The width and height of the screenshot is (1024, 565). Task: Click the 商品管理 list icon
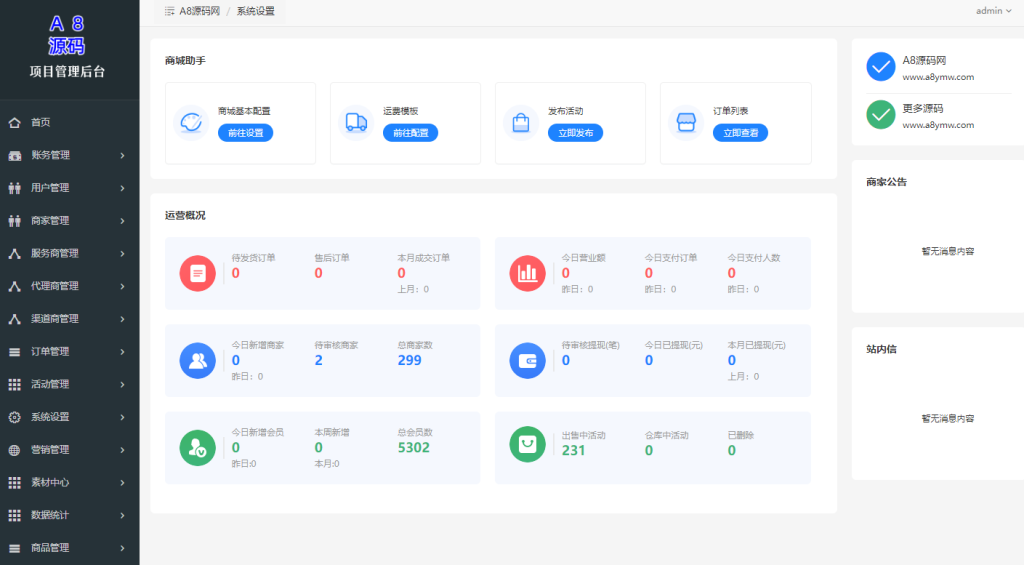point(14,549)
